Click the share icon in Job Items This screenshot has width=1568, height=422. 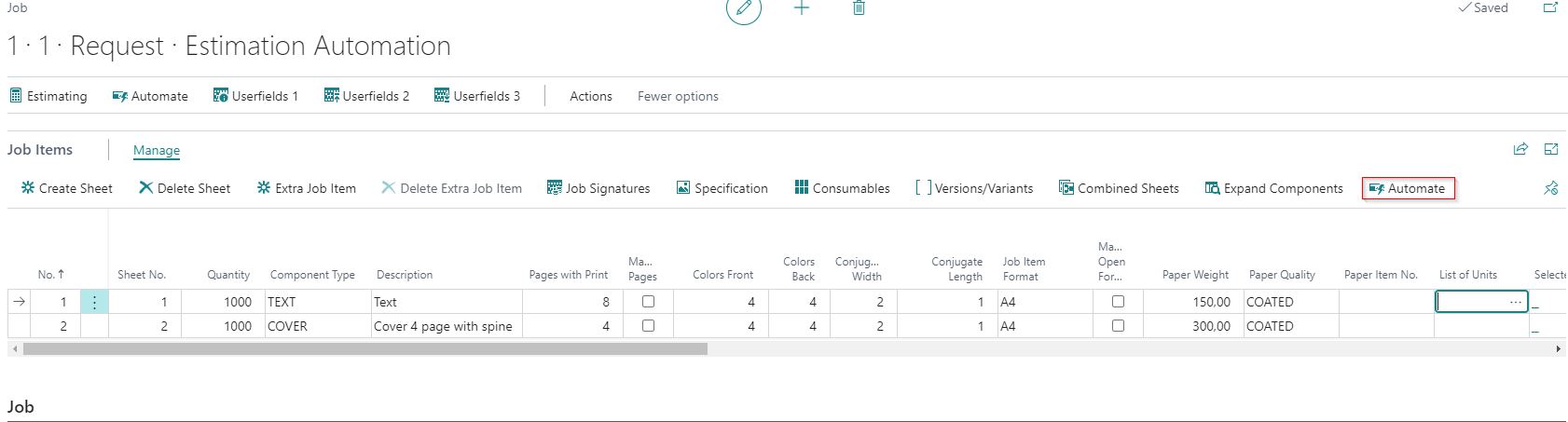point(1520,149)
